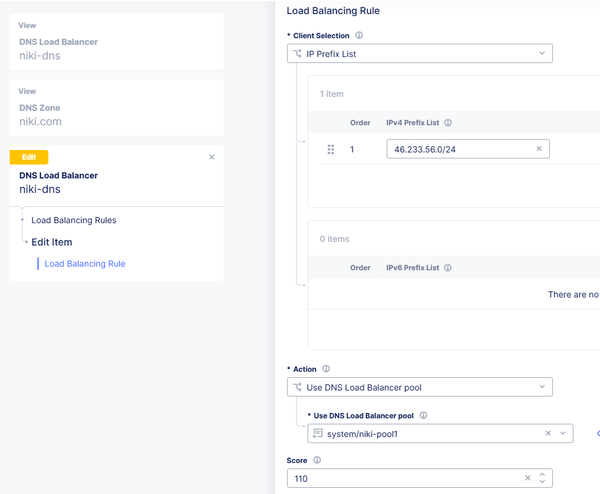Click the IPv4 Prefix List info icon

pyautogui.click(x=448, y=123)
